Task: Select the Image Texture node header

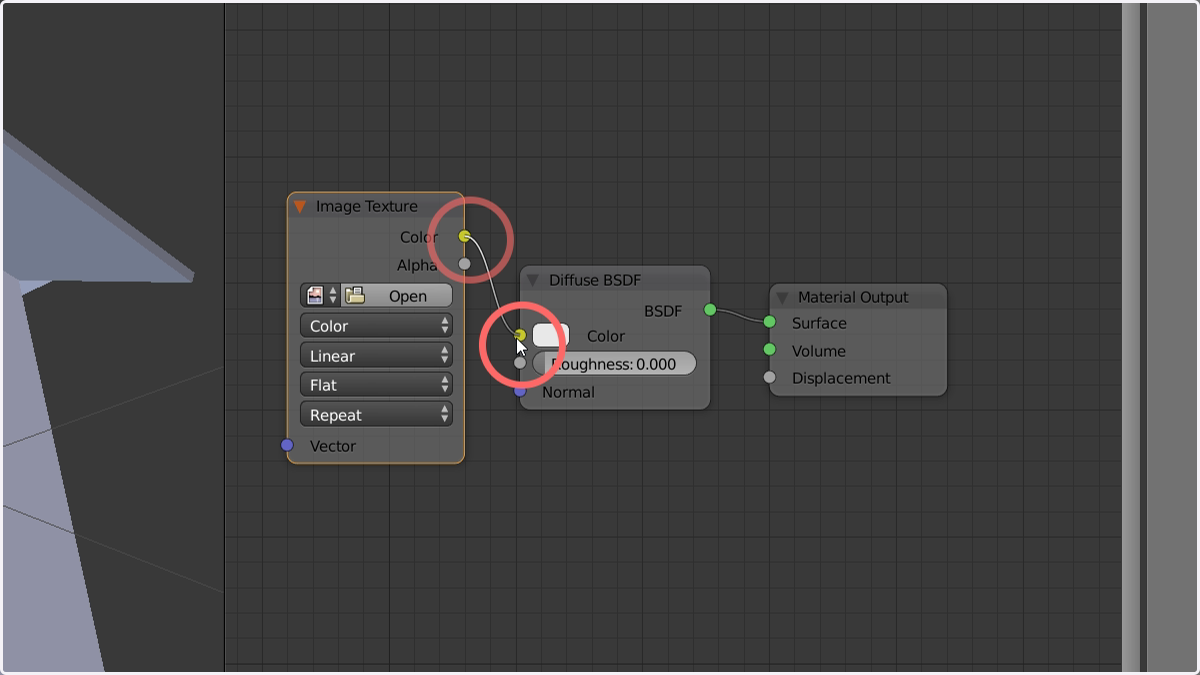Action: tap(376, 207)
